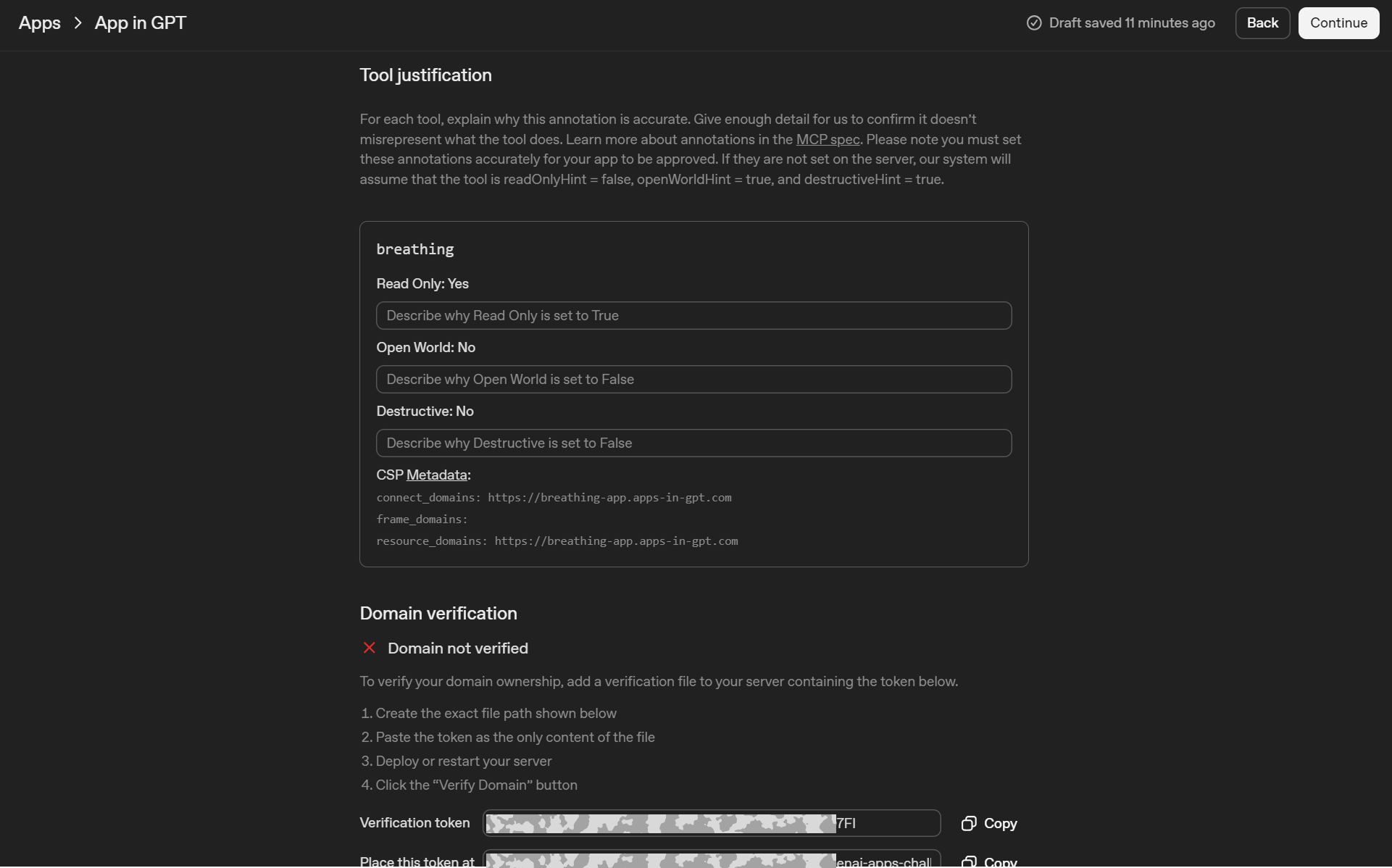Screen dimensions: 1392x868
Task: Click the breadcrumb chevron after Apps
Action: [x=78, y=22]
